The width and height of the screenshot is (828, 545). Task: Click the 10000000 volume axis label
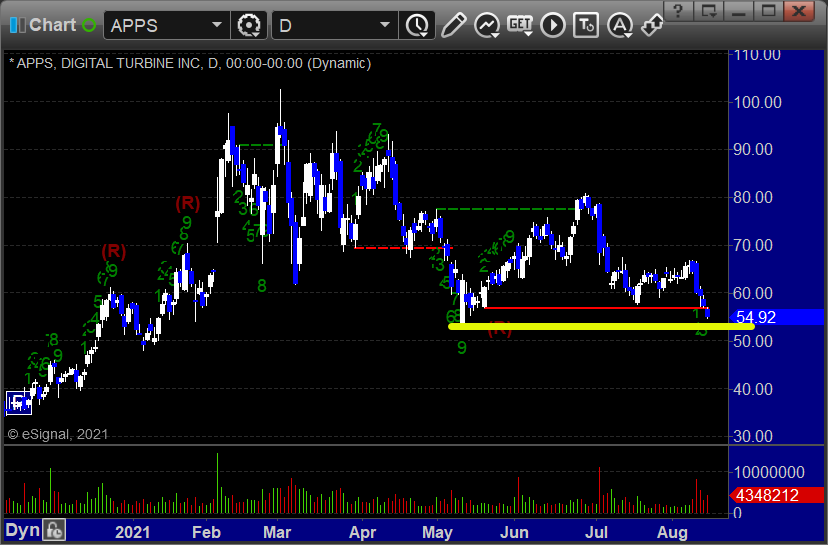pyautogui.click(x=769, y=472)
